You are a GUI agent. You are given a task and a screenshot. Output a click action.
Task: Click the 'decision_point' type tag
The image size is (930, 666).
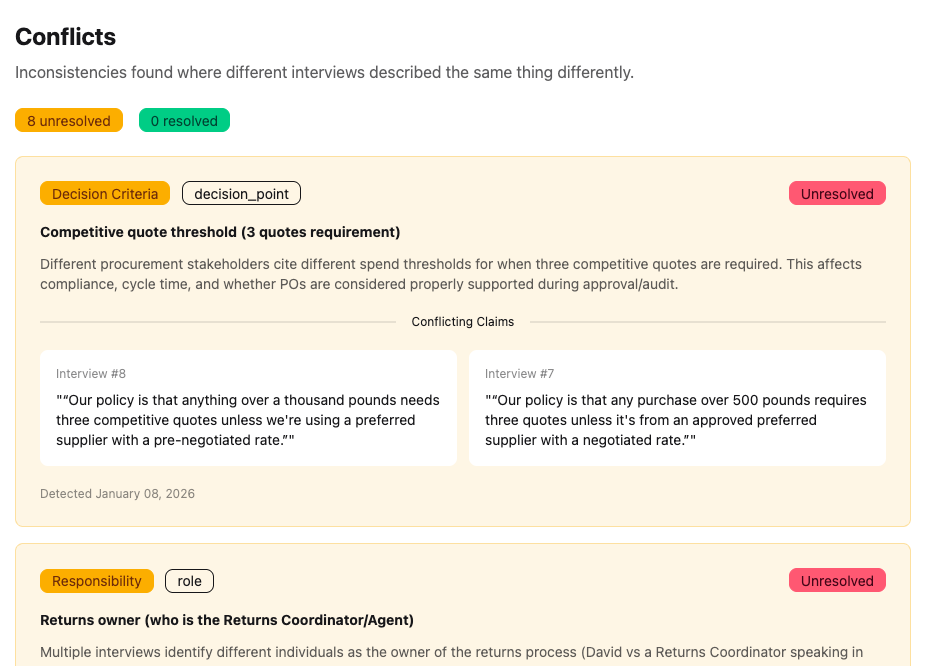click(x=240, y=193)
